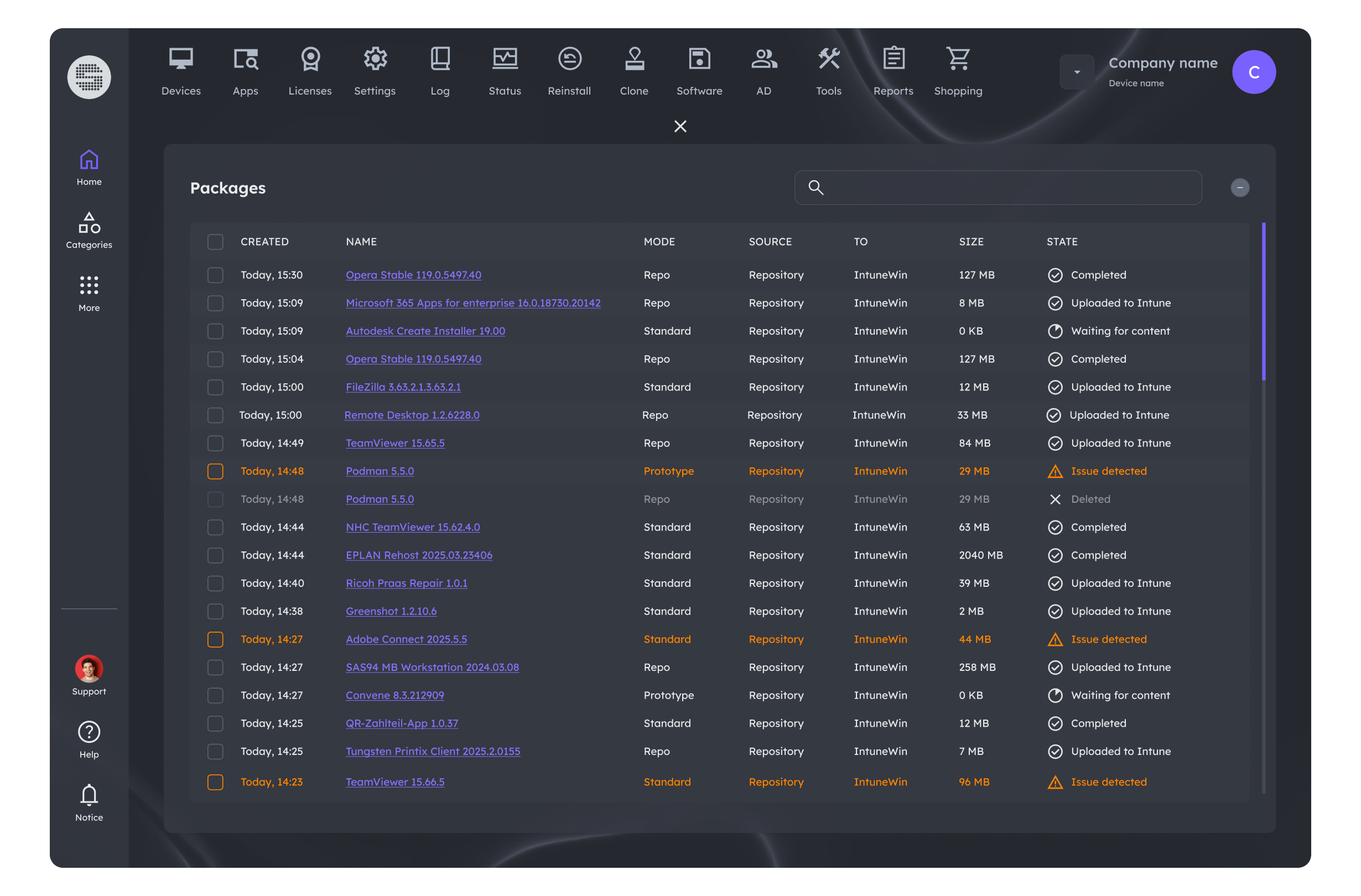Click the table vertical scrollbar thumb
The width and height of the screenshot is (1361, 896).
1263,301
